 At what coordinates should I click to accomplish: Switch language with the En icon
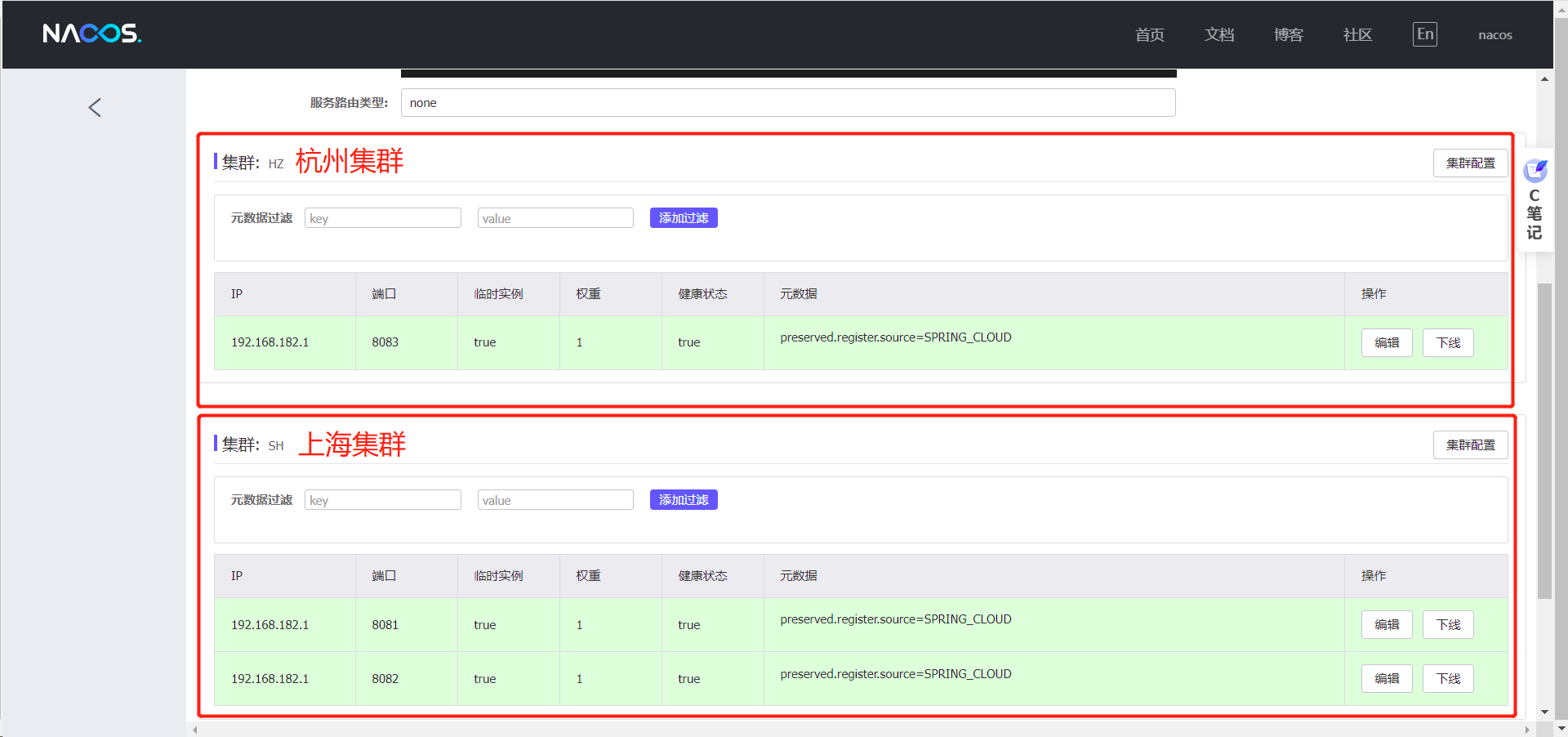[x=1425, y=34]
